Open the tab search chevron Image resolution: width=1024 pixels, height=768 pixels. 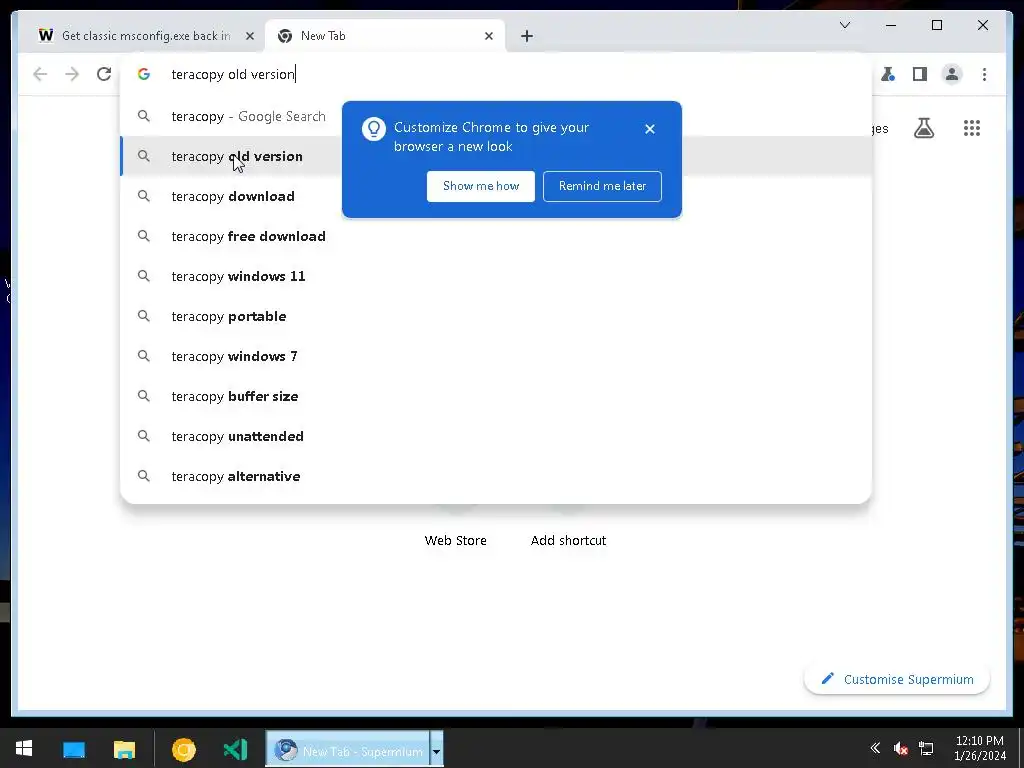pos(844,25)
